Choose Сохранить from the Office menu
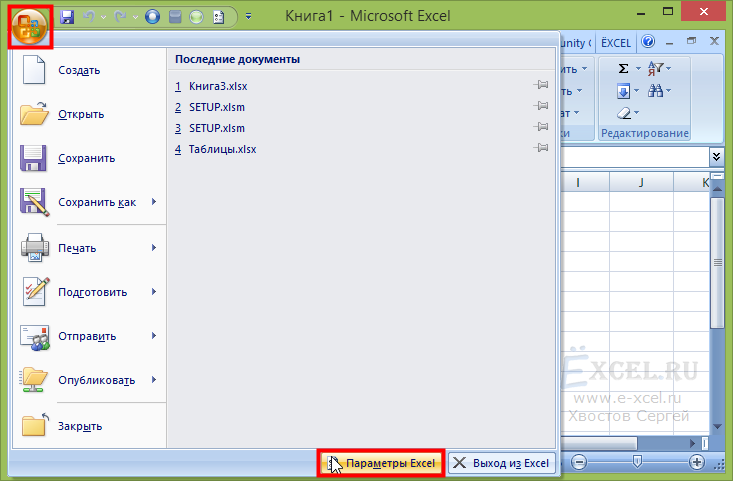This screenshot has width=733, height=481. [89, 158]
